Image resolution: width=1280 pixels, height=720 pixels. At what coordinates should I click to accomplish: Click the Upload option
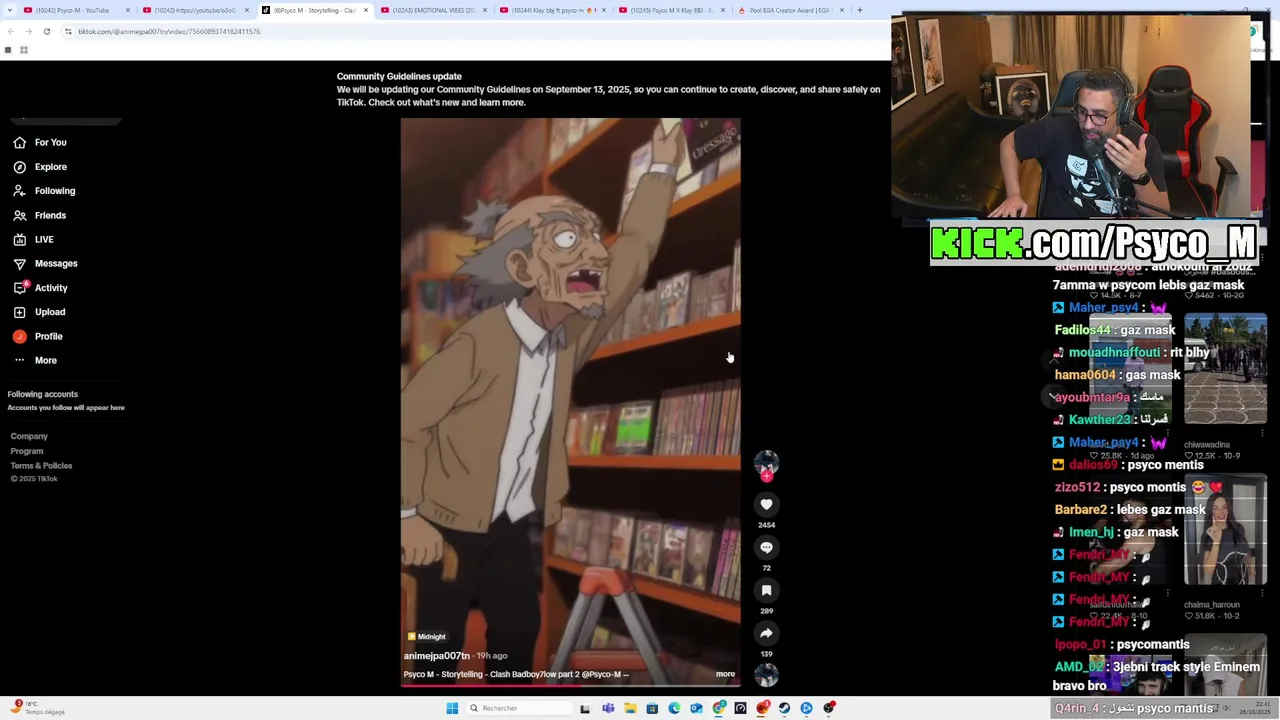click(x=39, y=312)
